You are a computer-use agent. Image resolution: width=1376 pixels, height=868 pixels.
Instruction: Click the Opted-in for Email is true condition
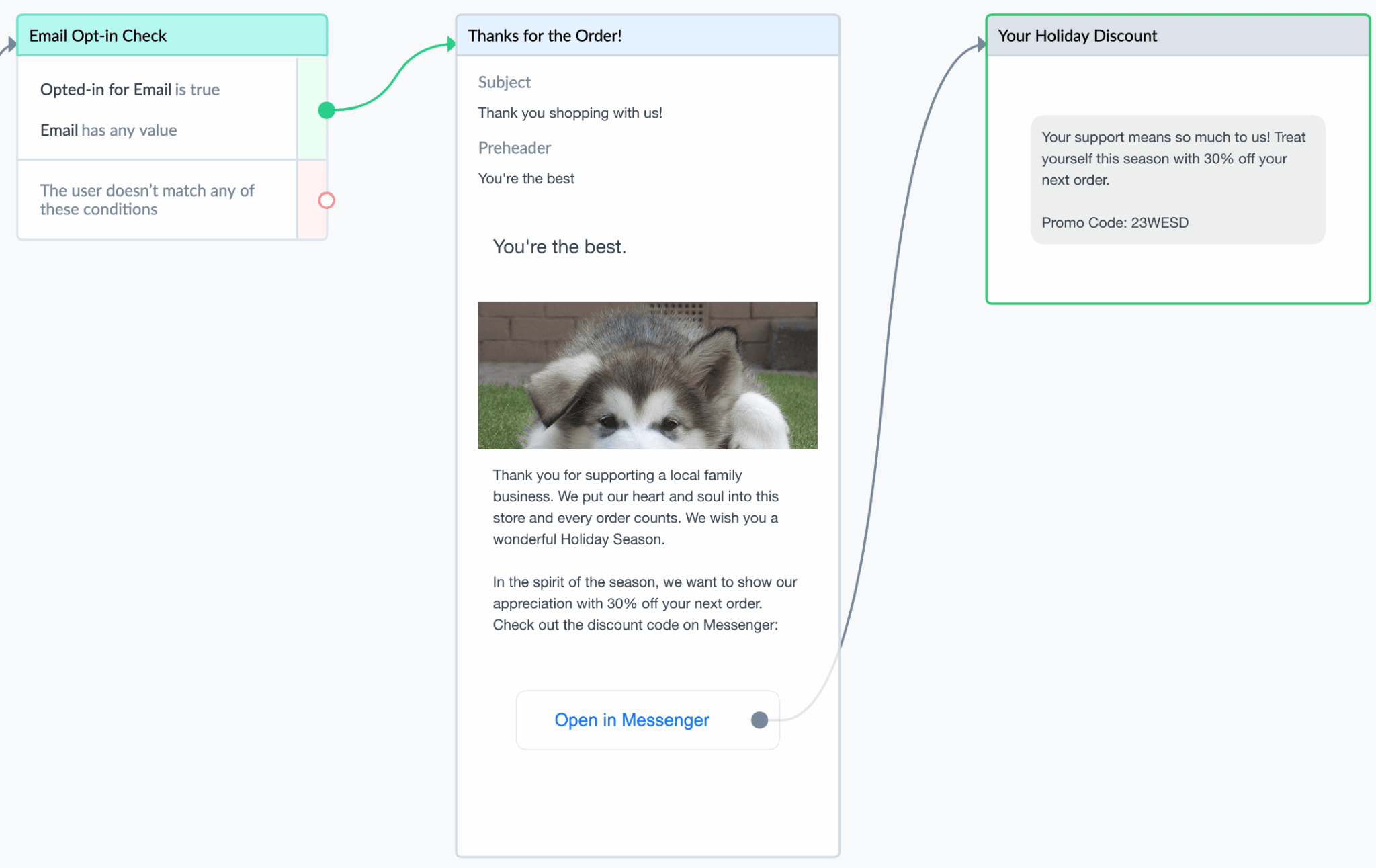coord(130,90)
